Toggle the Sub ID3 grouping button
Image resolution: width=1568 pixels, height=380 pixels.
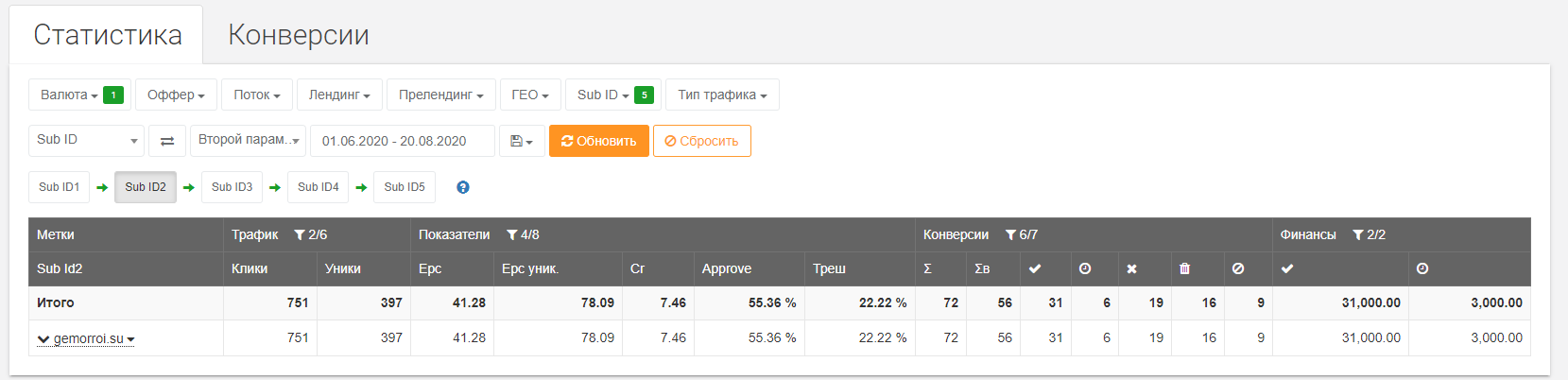click(x=232, y=187)
